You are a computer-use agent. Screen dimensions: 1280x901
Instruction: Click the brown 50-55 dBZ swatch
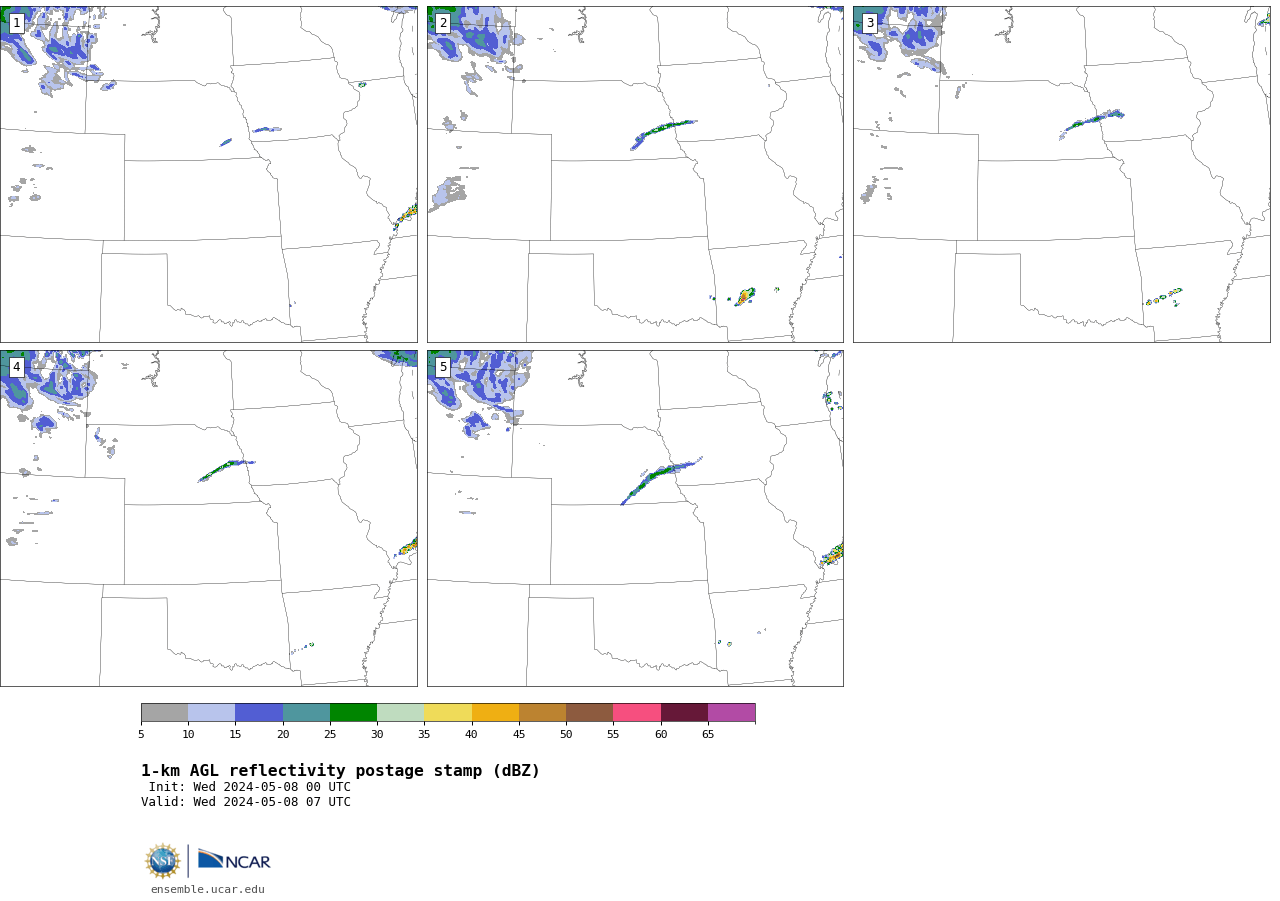coord(590,713)
